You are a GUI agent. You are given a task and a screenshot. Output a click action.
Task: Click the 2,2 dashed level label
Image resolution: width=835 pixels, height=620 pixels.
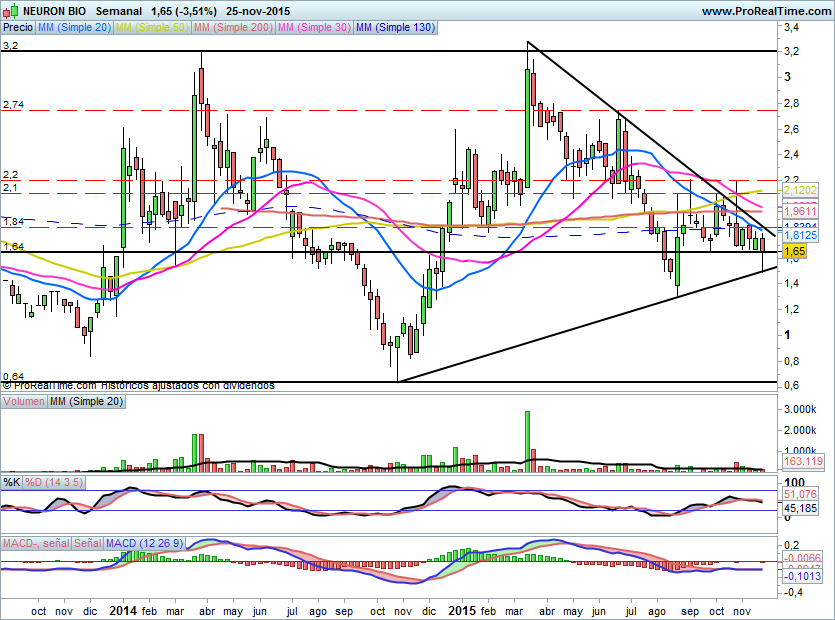coord(10,175)
